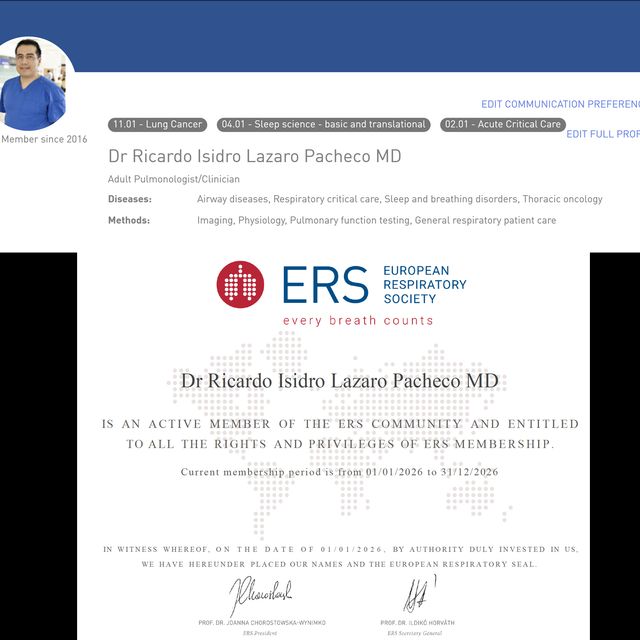Viewport: 640px width, 640px height.
Task: Click the Member since 2016 text
Action: point(44,139)
